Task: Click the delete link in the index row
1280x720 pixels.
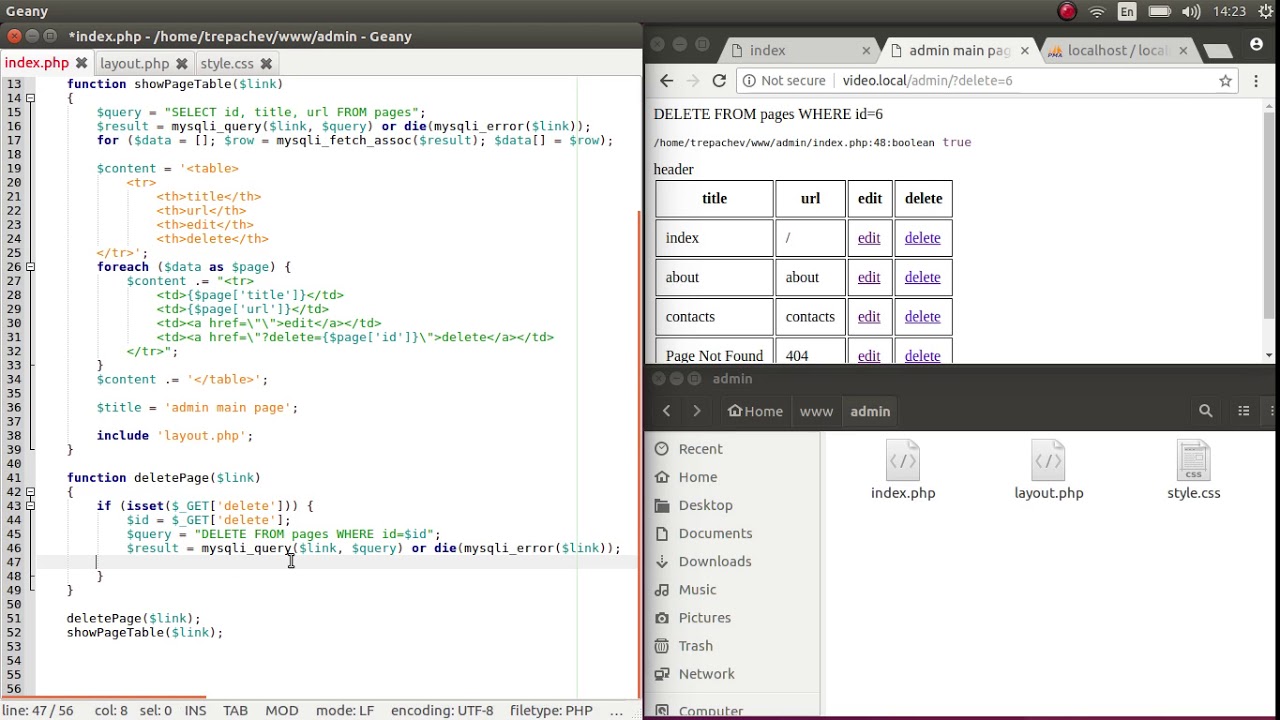Action: tap(922, 237)
